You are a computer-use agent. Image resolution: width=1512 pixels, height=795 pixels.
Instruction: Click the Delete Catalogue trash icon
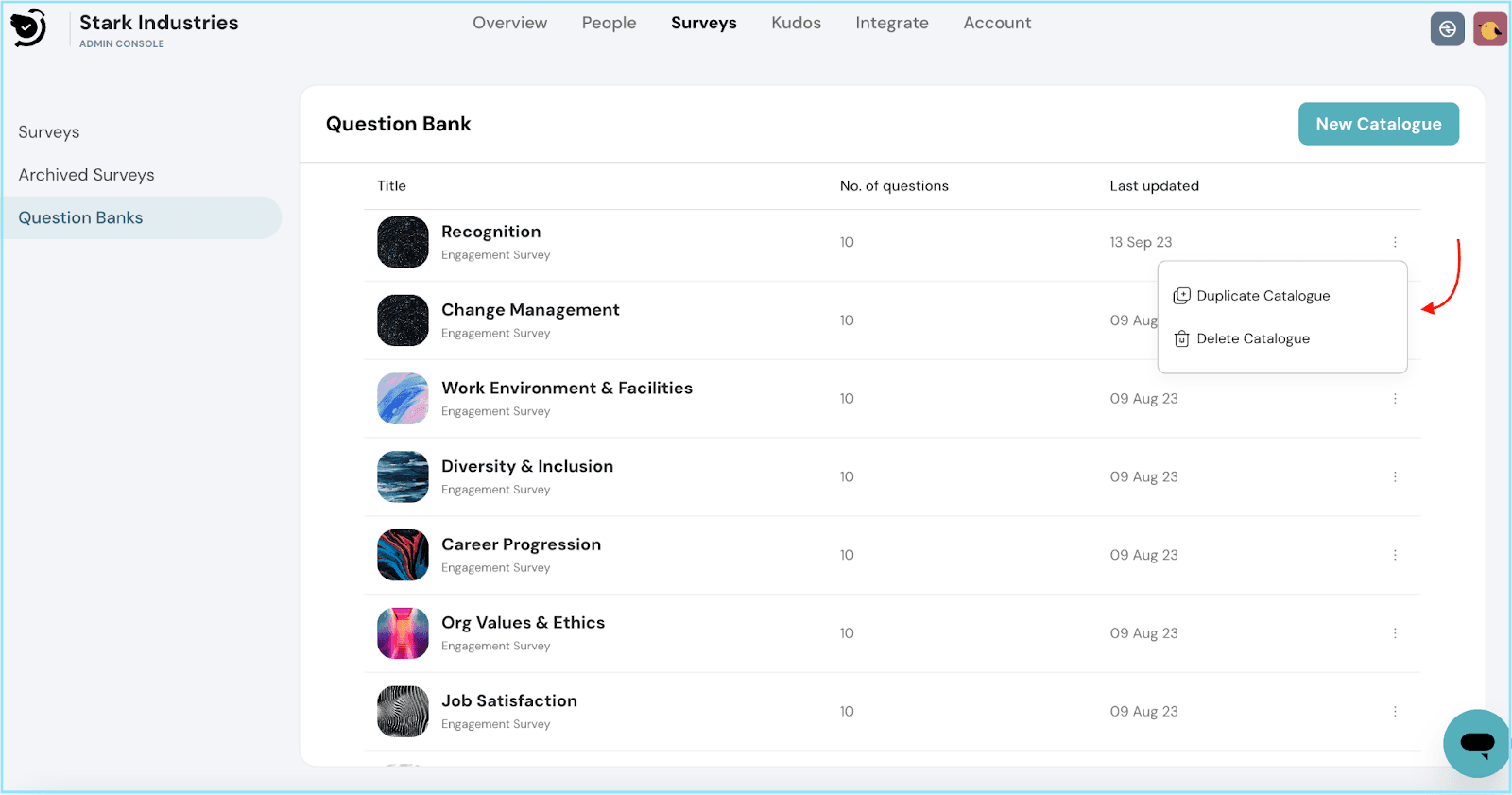[x=1181, y=338]
